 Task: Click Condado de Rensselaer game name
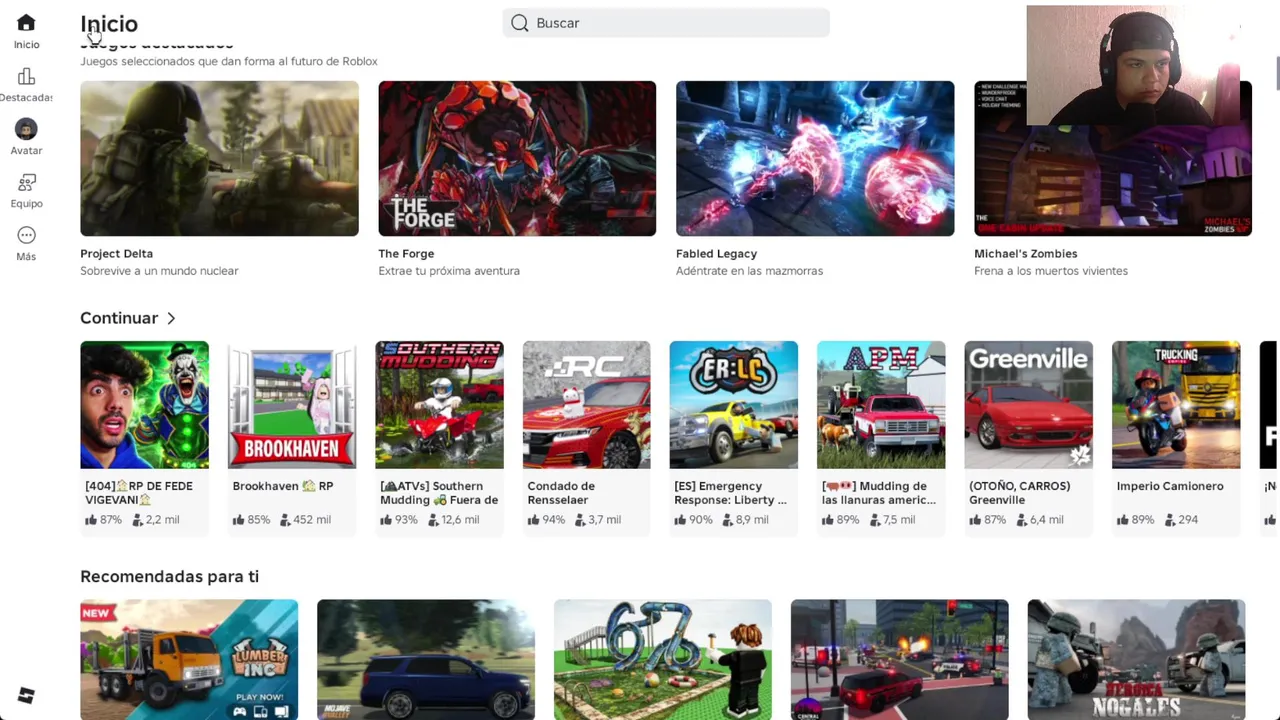pos(561,493)
